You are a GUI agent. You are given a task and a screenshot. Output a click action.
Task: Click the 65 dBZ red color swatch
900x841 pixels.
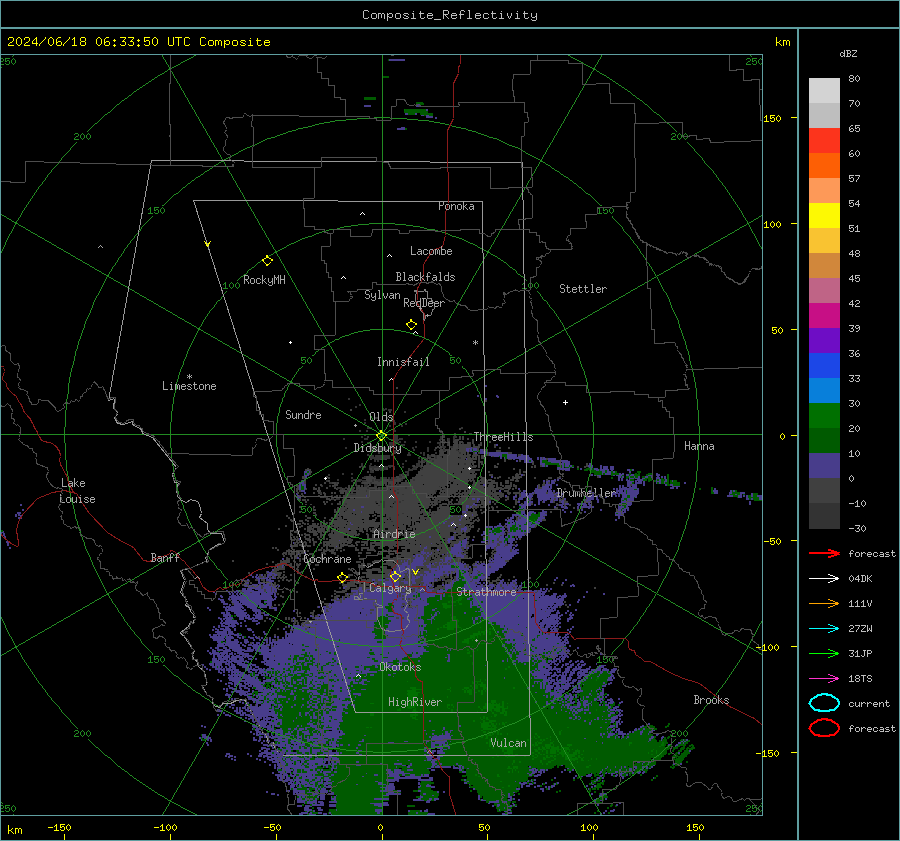tap(824, 141)
